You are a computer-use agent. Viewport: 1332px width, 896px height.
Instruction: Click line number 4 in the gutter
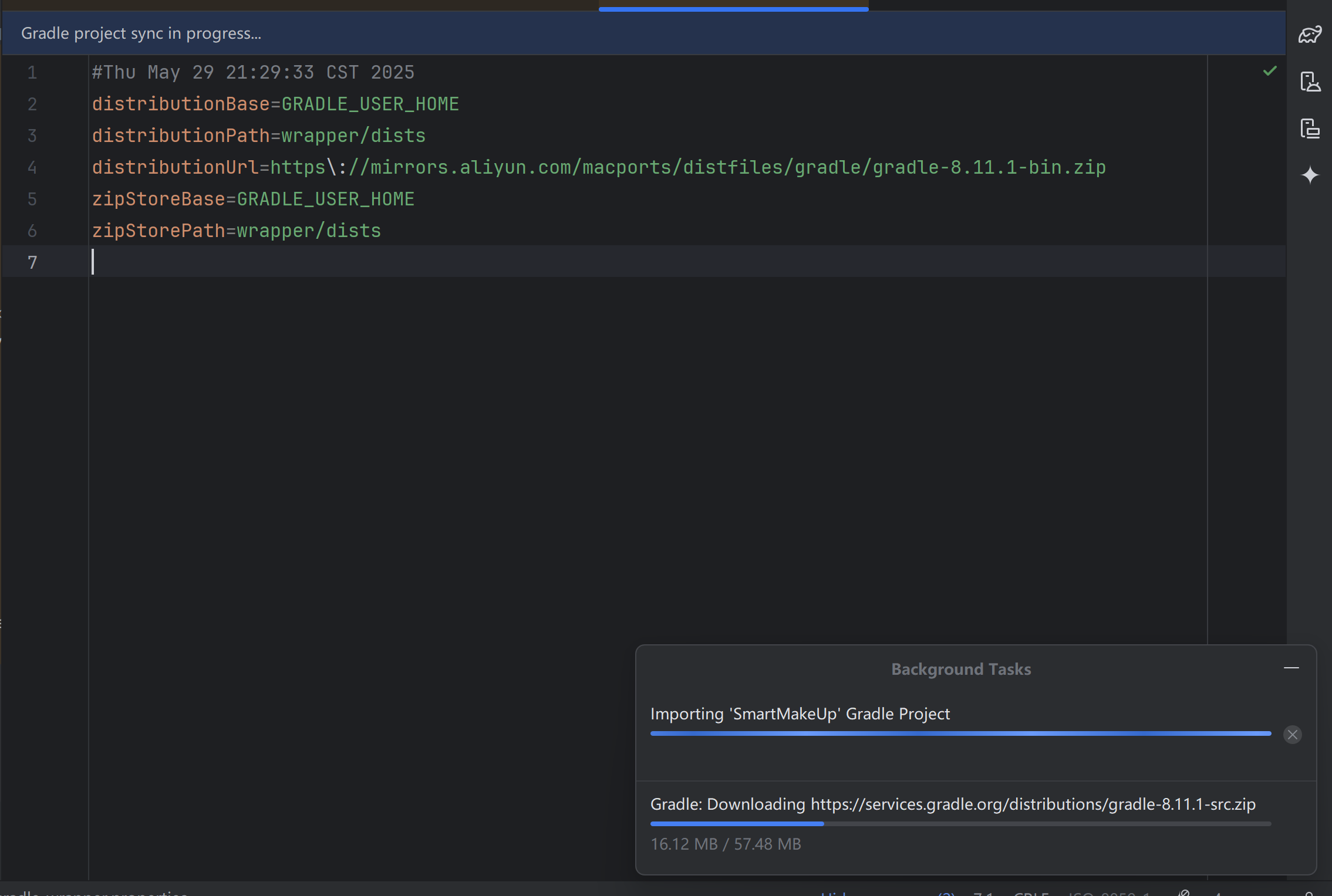click(32, 168)
